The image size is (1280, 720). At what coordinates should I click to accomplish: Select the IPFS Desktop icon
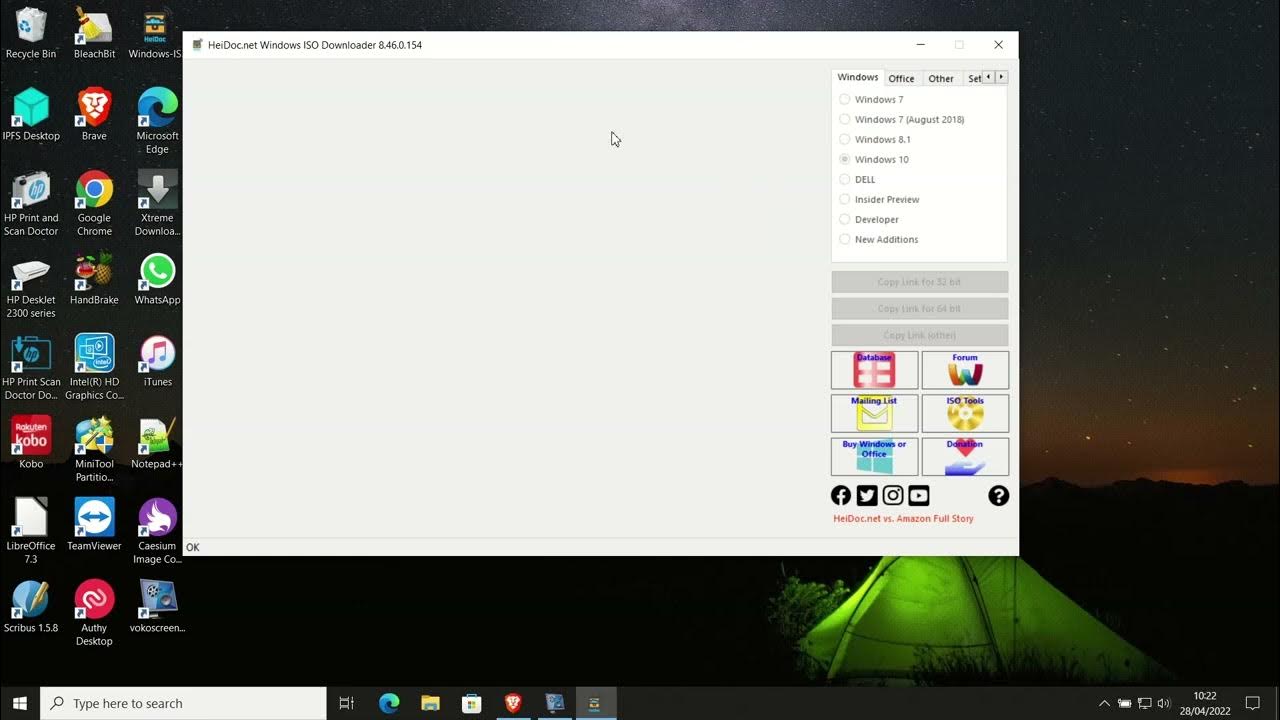[x=31, y=114]
